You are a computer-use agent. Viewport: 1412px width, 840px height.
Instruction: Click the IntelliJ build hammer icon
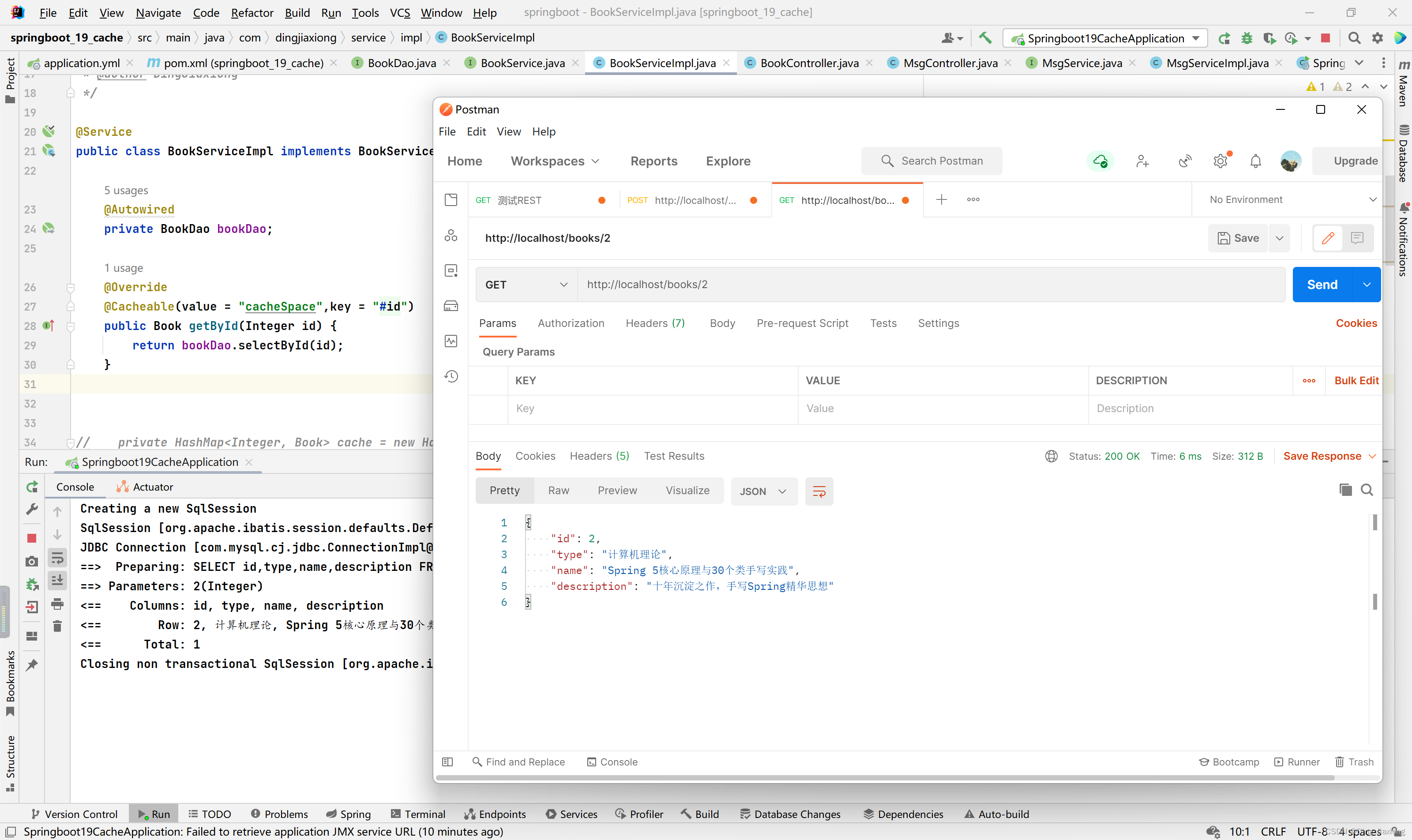pyautogui.click(x=984, y=38)
